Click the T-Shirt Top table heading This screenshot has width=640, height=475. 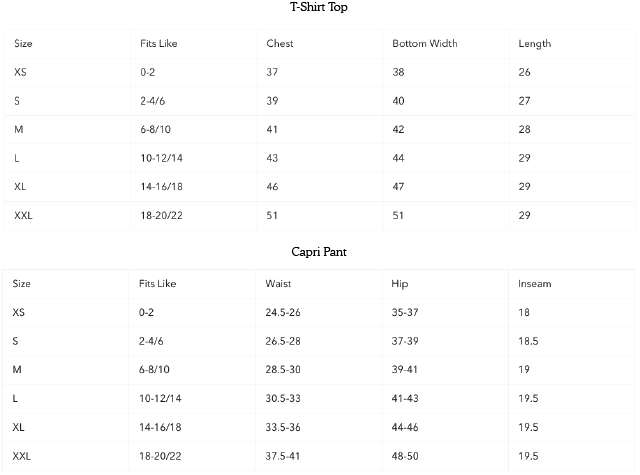(x=318, y=8)
